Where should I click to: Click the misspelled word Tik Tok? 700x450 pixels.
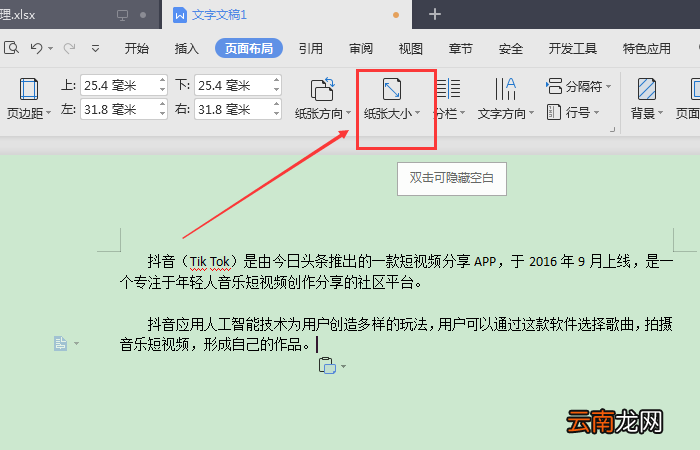[x=210, y=262]
